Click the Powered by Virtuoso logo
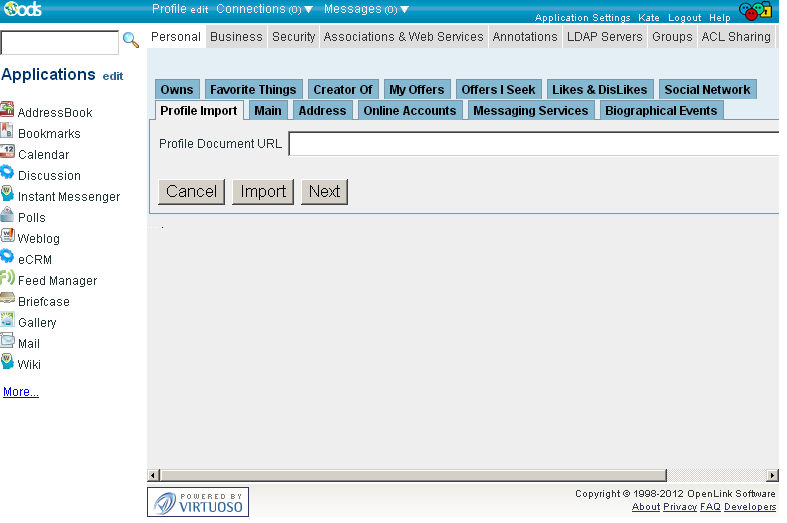Viewport: 787px width, 523px height. (198, 502)
